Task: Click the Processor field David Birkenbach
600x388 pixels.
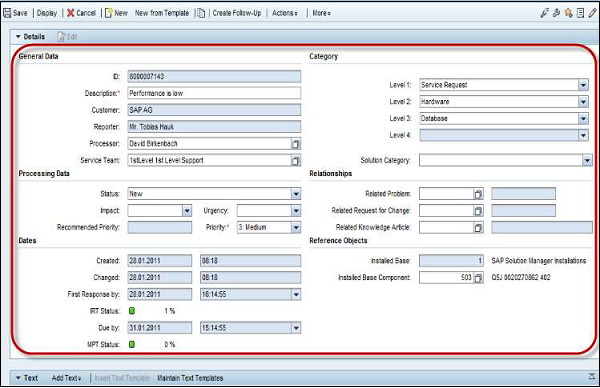Action: click(x=209, y=144)
